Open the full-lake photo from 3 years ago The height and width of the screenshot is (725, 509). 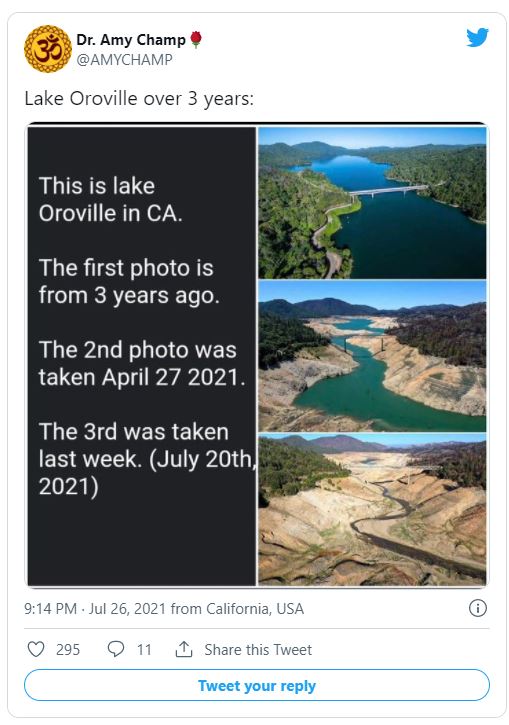(372, 203)
